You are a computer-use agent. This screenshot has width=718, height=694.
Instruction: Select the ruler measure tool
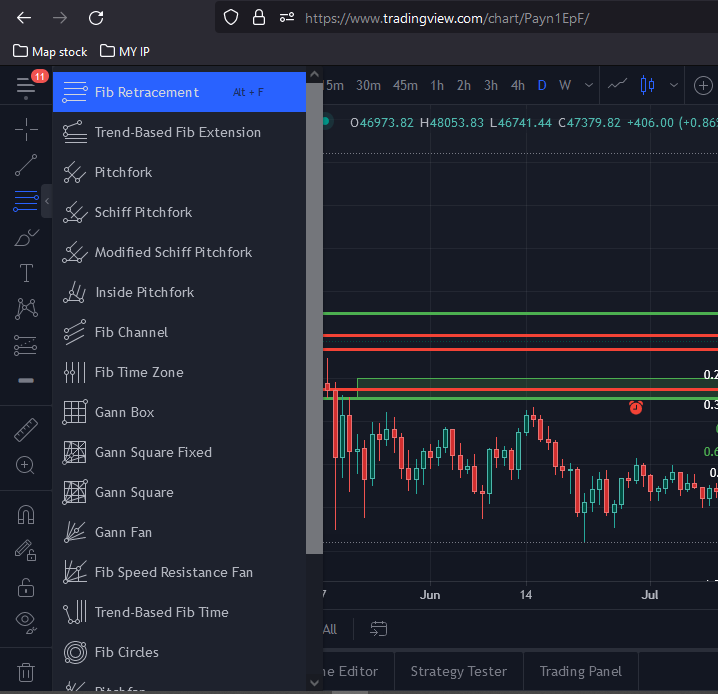(x=26, y=429)
